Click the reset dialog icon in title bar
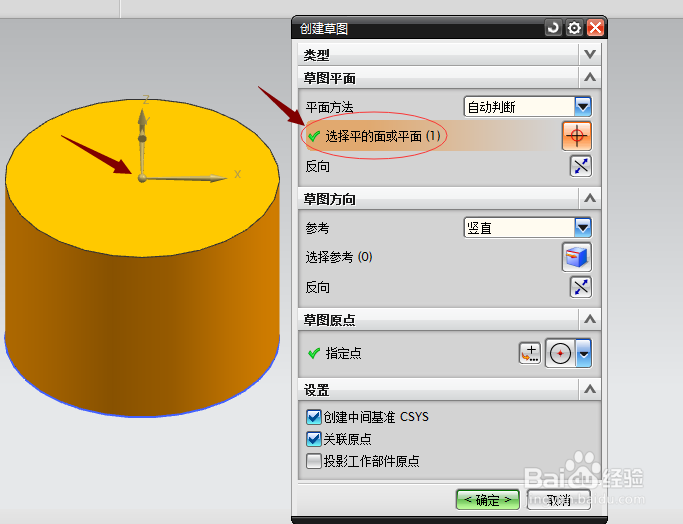The height and width of the screenshot is (524, 683). pos(553,28)
